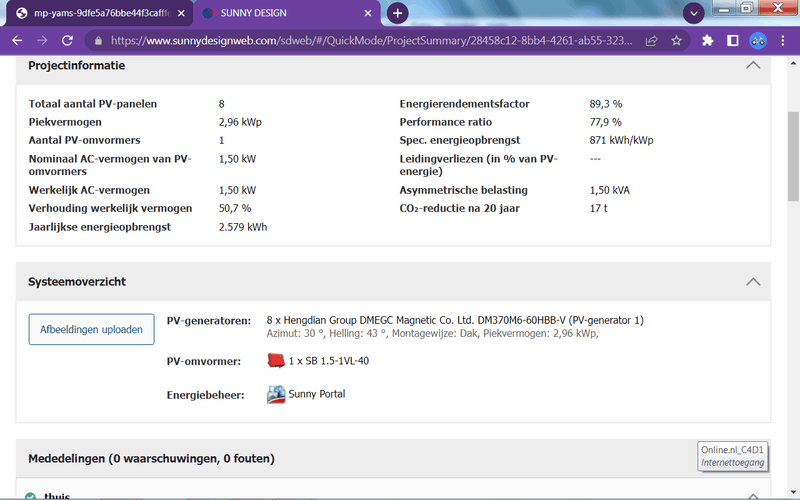The image size is (800, 500).
Task: Select the 1 x SB 1.5-1VL-40 text
Action: coord(329,361)
